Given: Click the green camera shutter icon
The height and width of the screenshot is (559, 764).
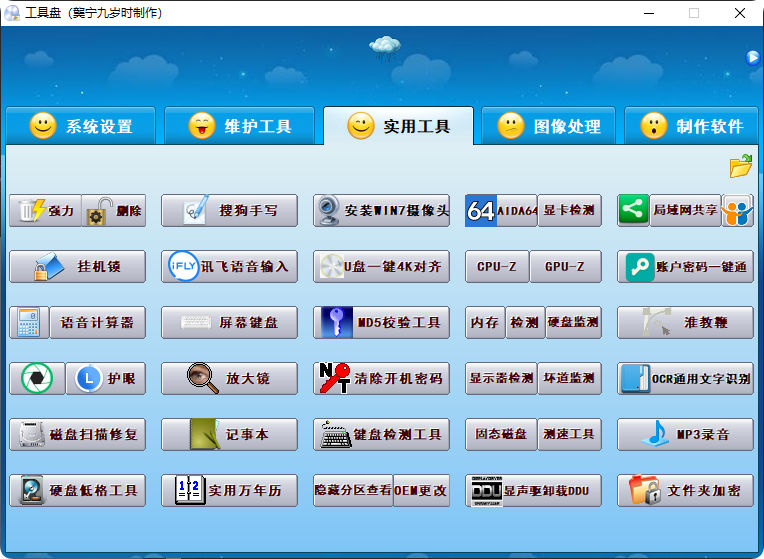Looking at the screenshot, I should [37, 378].
